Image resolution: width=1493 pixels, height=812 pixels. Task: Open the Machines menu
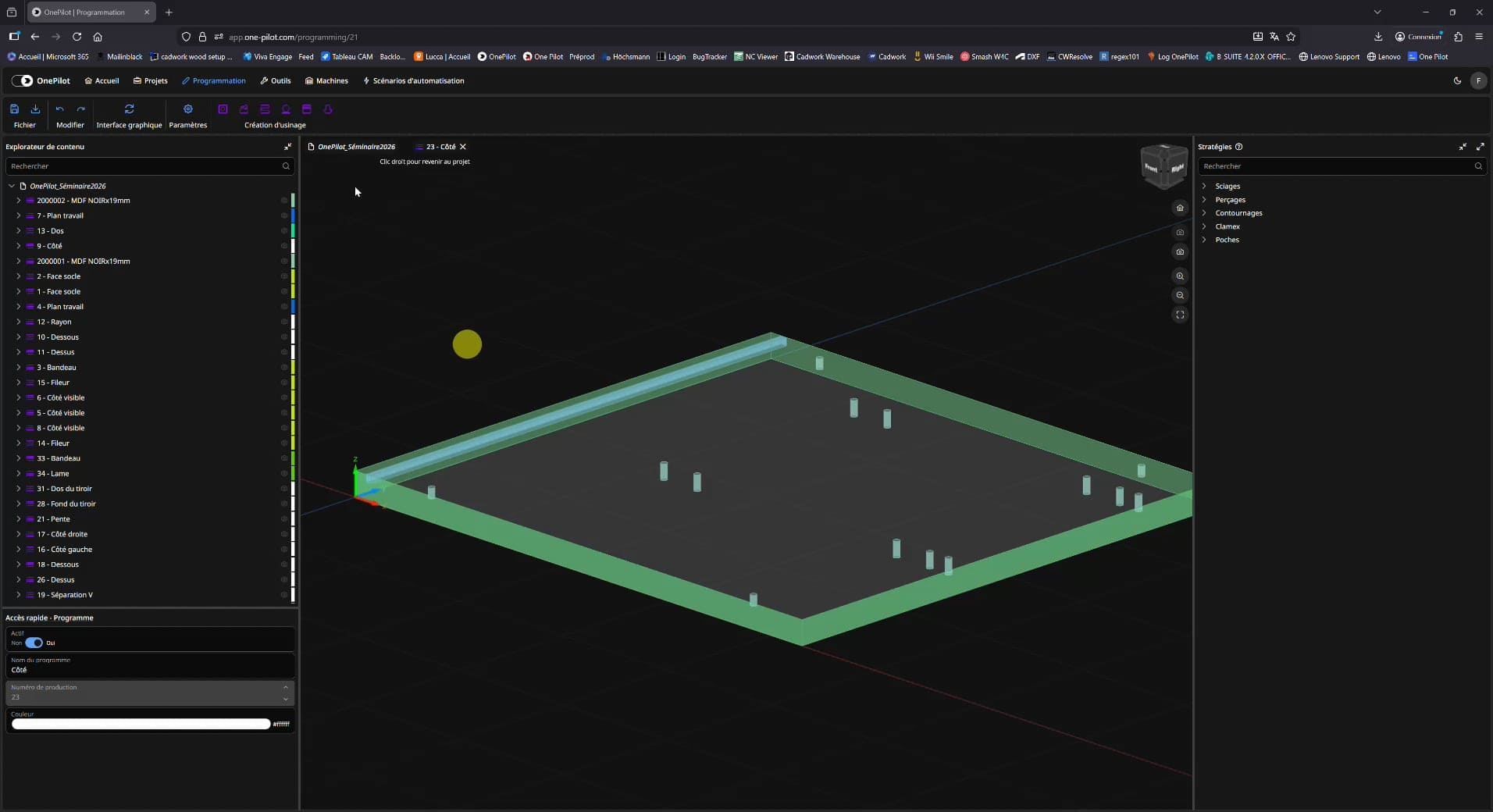326,80
